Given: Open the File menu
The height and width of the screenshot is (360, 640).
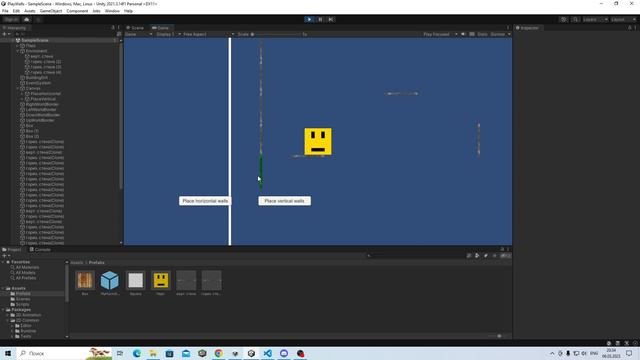Looking at the screenshot, I should [x=5, y=11].
